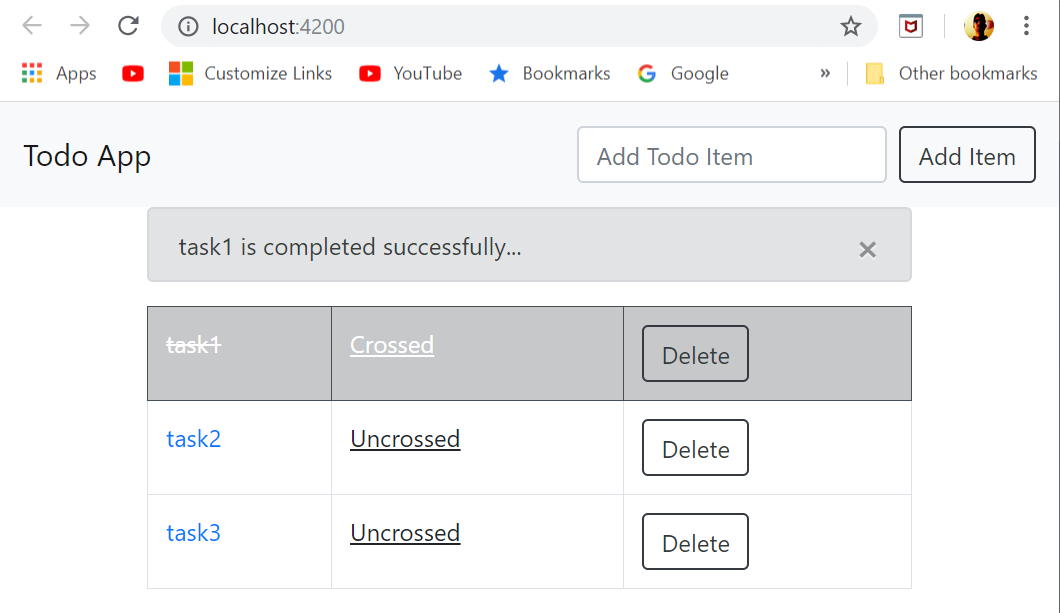
Task: Toggle the Uncrossed status for task3
Action: pos(405,533)
